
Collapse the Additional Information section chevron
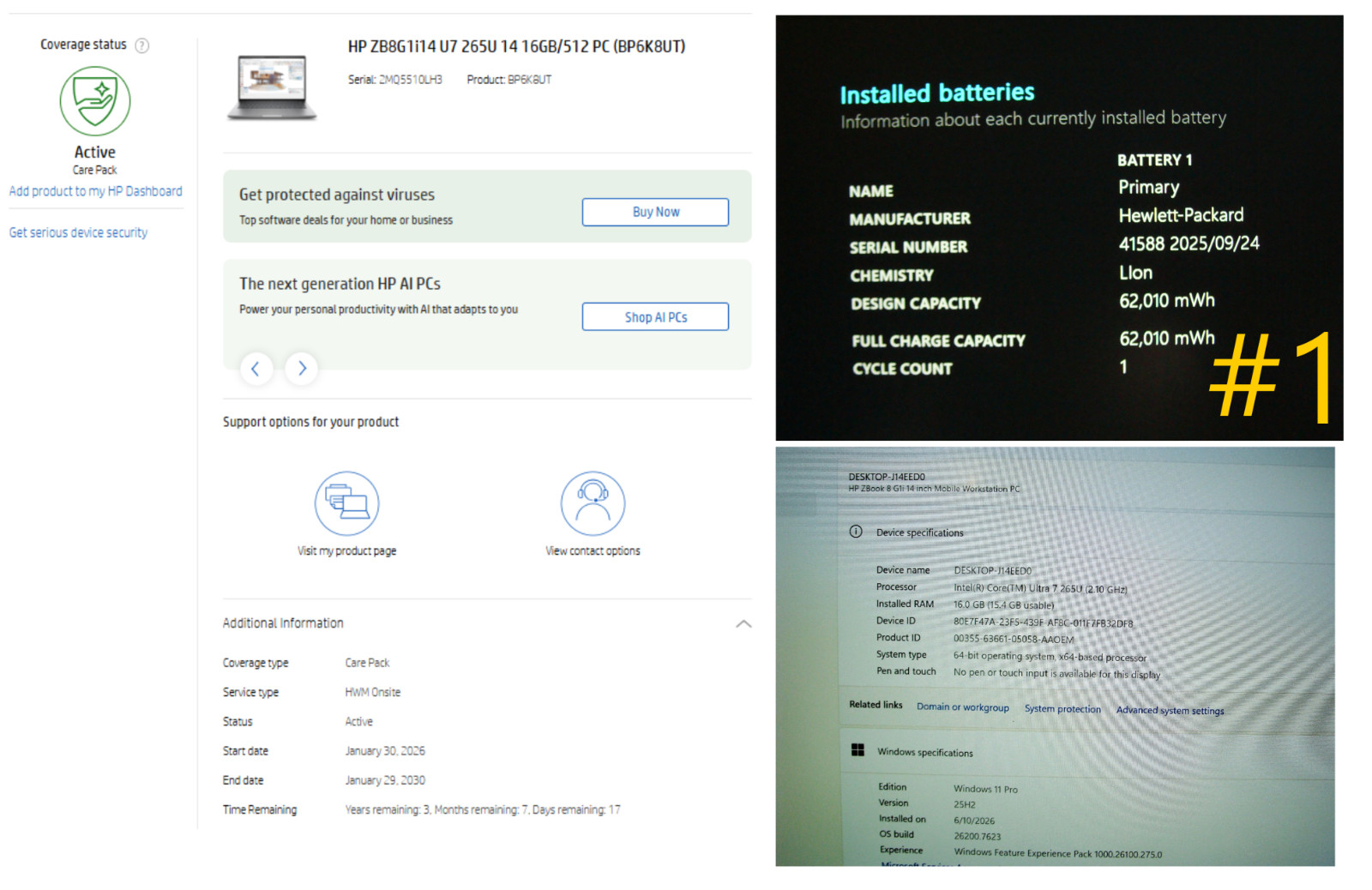click(743, 623)
